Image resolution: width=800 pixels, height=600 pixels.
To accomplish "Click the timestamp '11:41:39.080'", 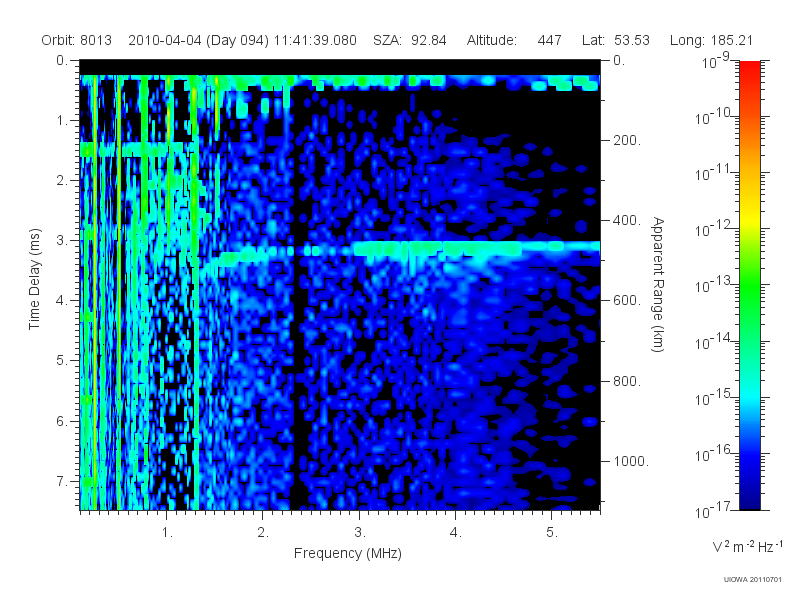I will (x=315, y=40).
